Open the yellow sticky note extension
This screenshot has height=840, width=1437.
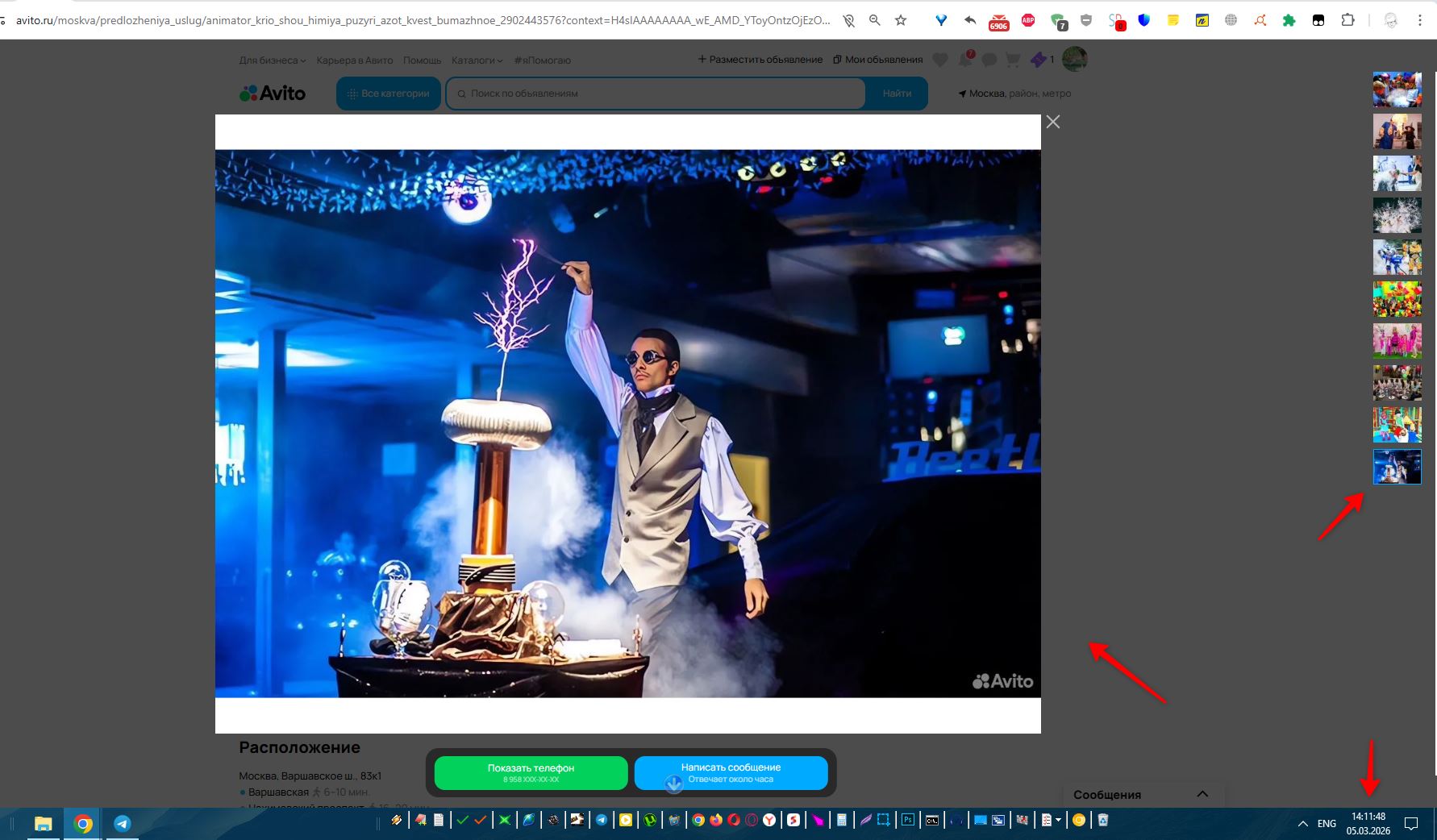[1173, 21]
